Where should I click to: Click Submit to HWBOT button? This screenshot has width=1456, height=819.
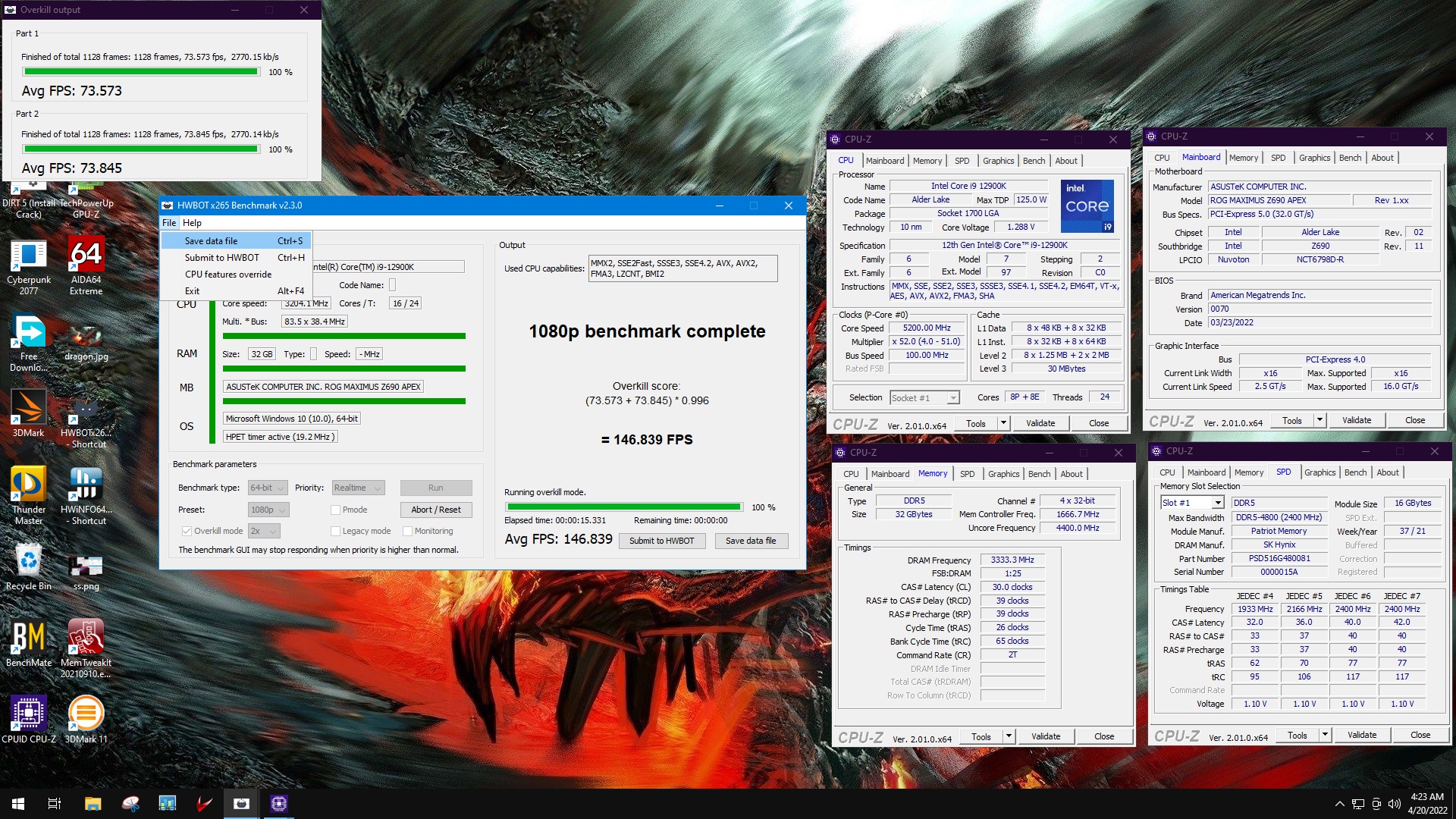pyautogui.click(x=662, y=541)
